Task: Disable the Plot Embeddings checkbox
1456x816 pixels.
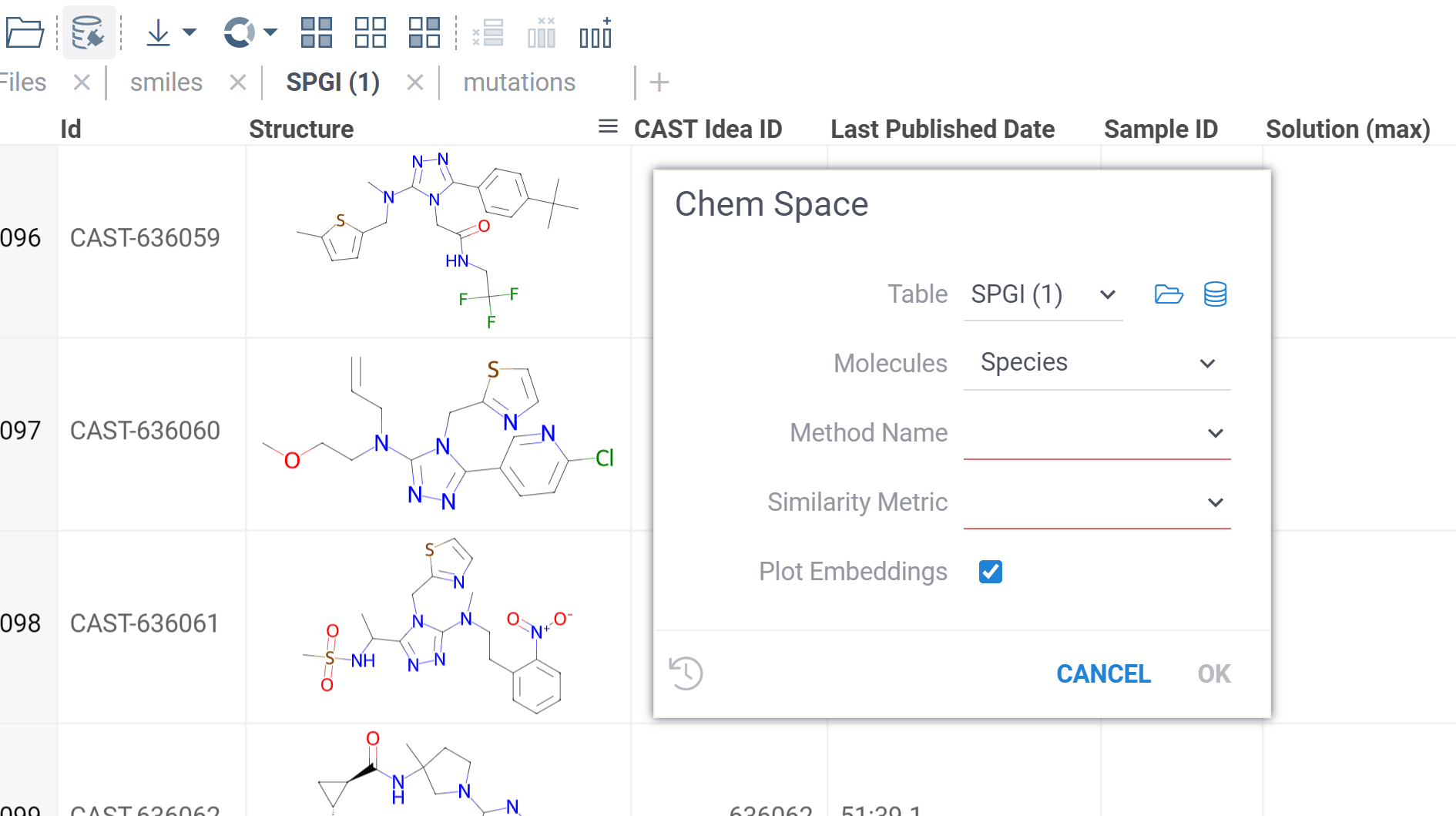Action: point(991,571)
